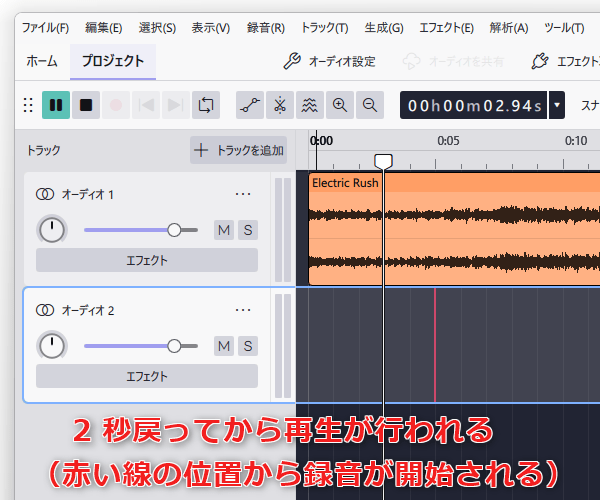Click トラックを追加 add track button

238,150
